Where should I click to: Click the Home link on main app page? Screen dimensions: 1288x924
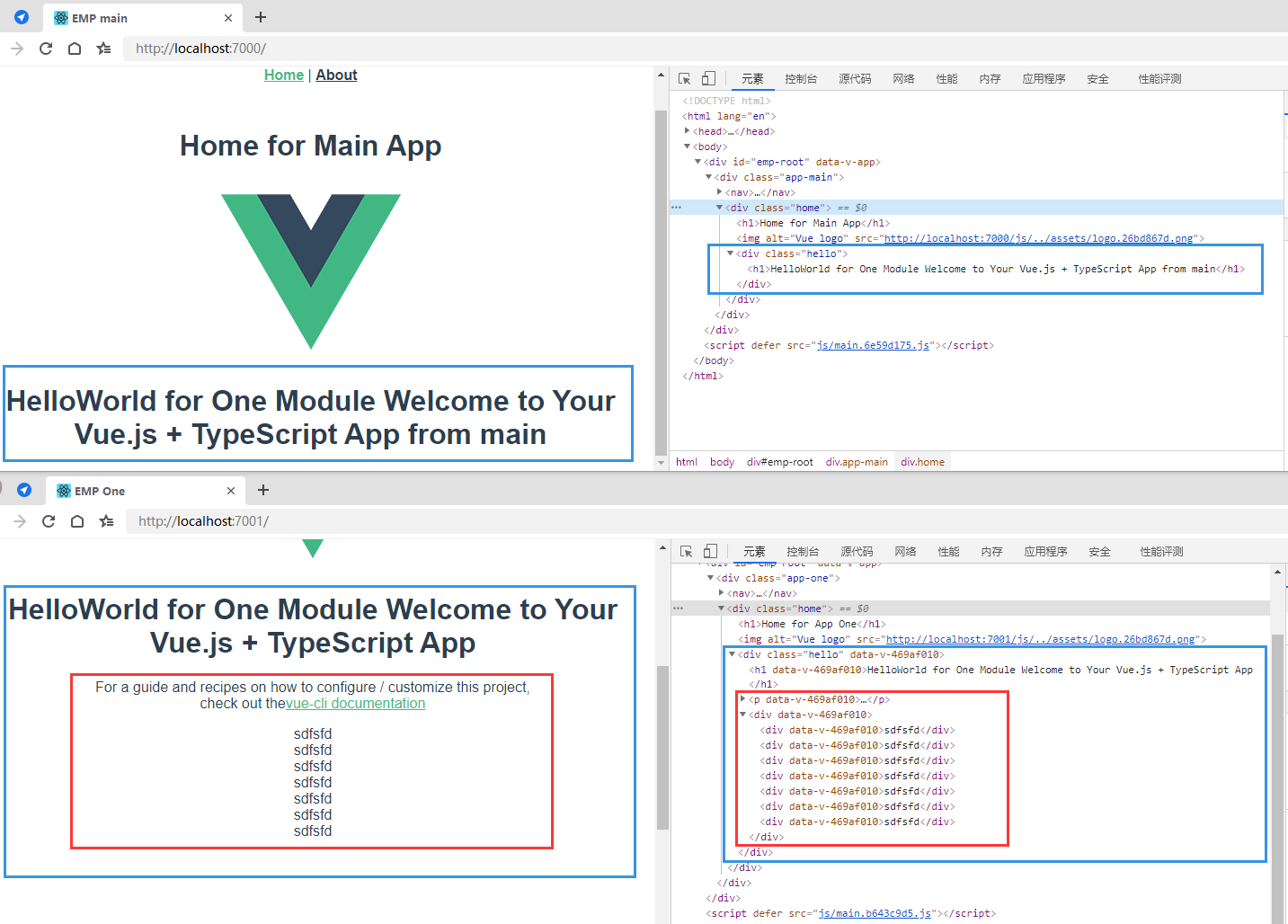click(284, 76)
